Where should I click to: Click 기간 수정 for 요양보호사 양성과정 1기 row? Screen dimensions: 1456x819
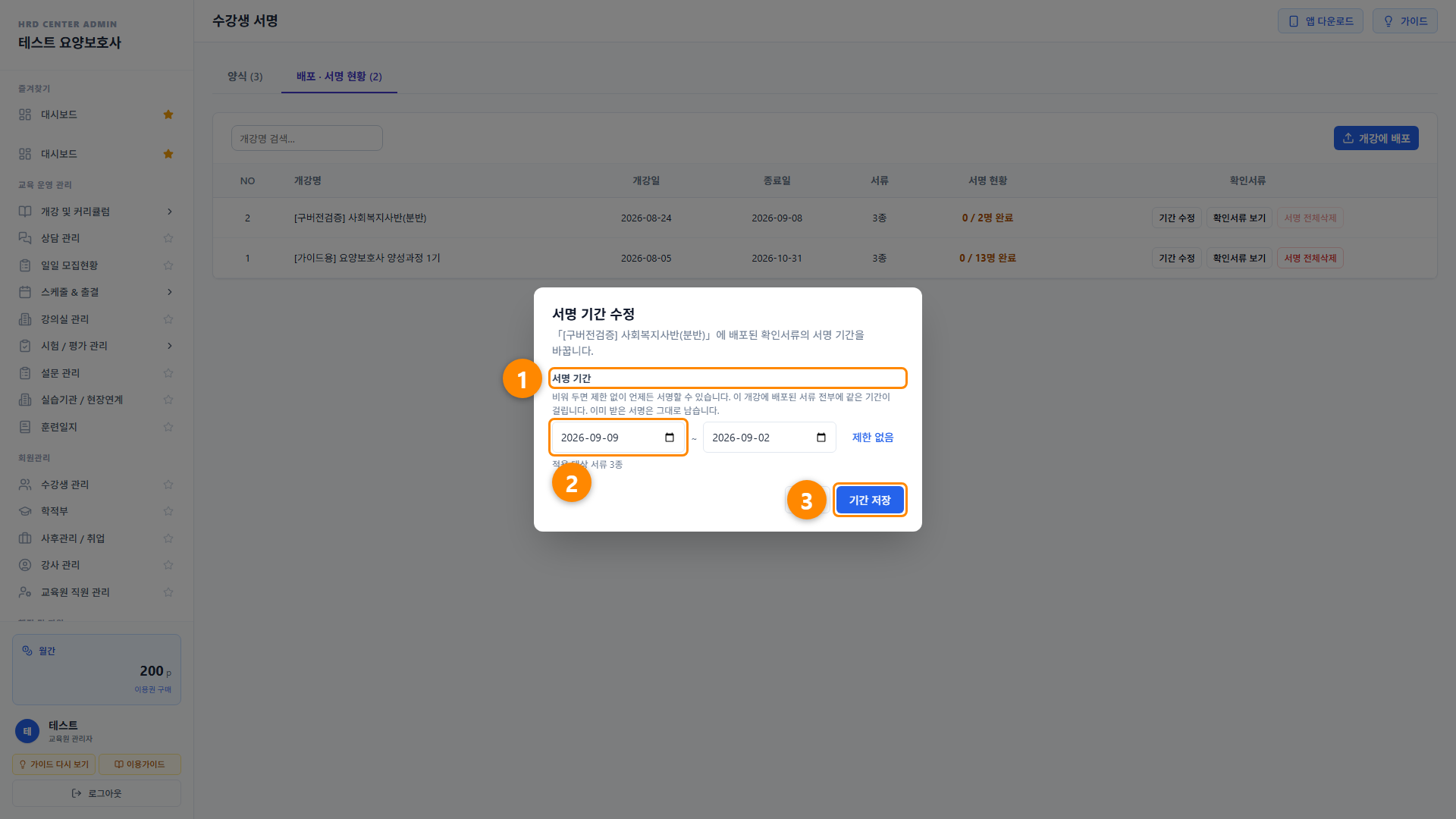[x=1177, y=259]
